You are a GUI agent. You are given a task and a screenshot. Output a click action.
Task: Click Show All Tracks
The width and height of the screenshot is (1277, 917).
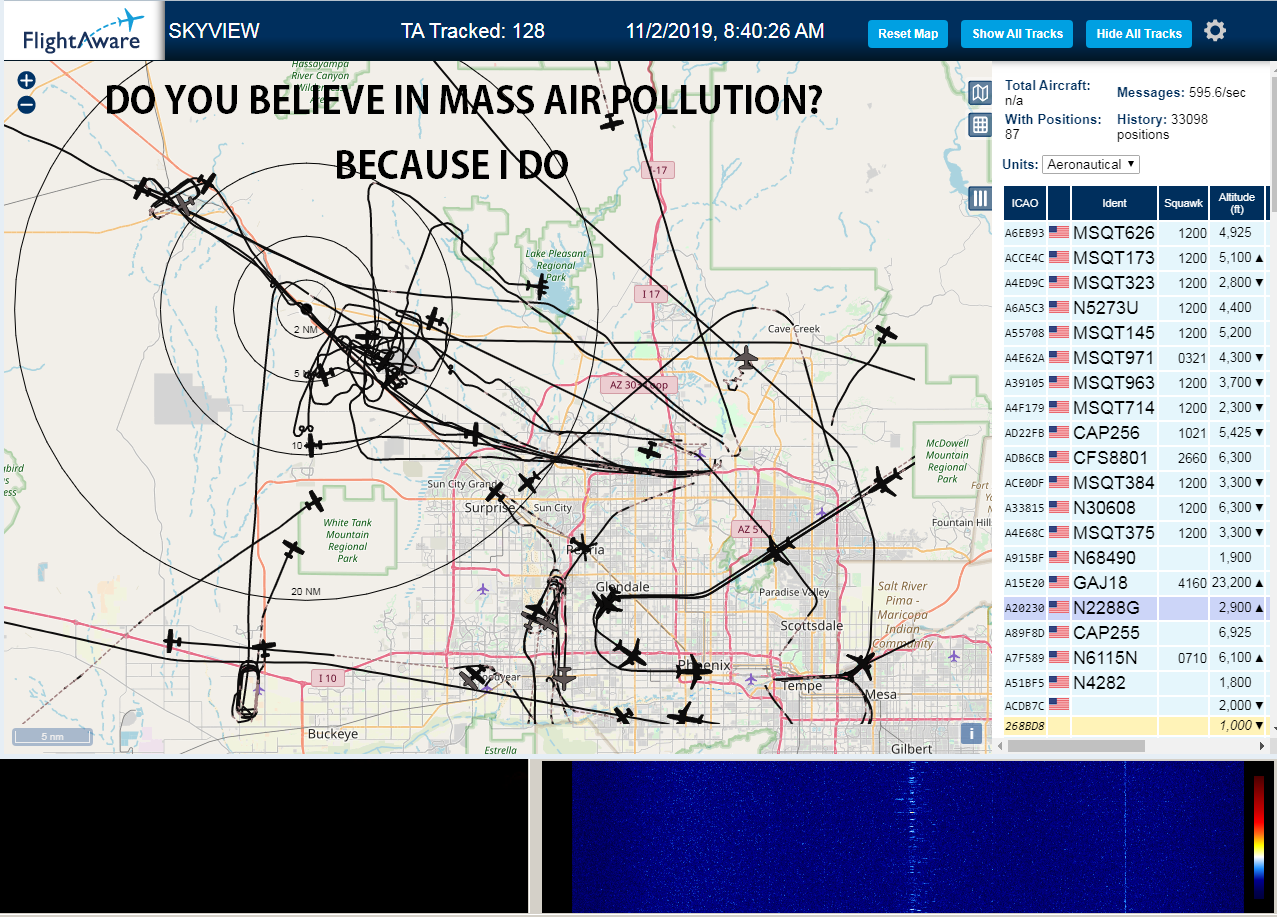[1017, 33]
